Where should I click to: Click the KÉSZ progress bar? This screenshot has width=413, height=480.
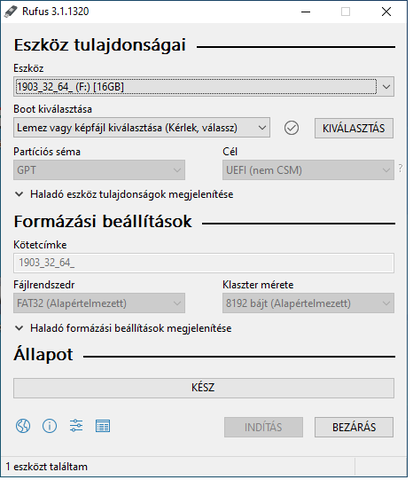coord(204,388)
